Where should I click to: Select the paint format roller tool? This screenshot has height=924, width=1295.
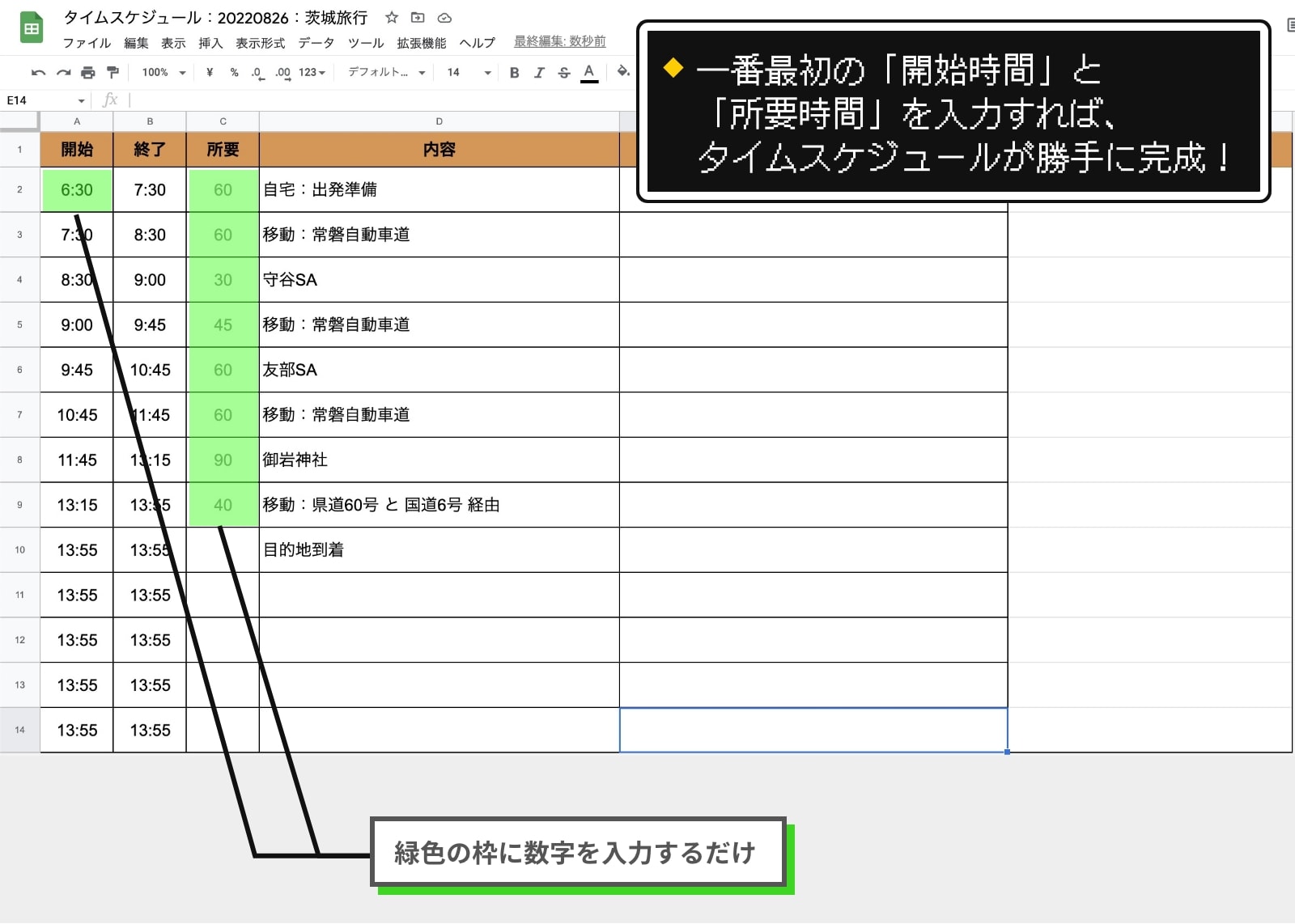[113, 73]
